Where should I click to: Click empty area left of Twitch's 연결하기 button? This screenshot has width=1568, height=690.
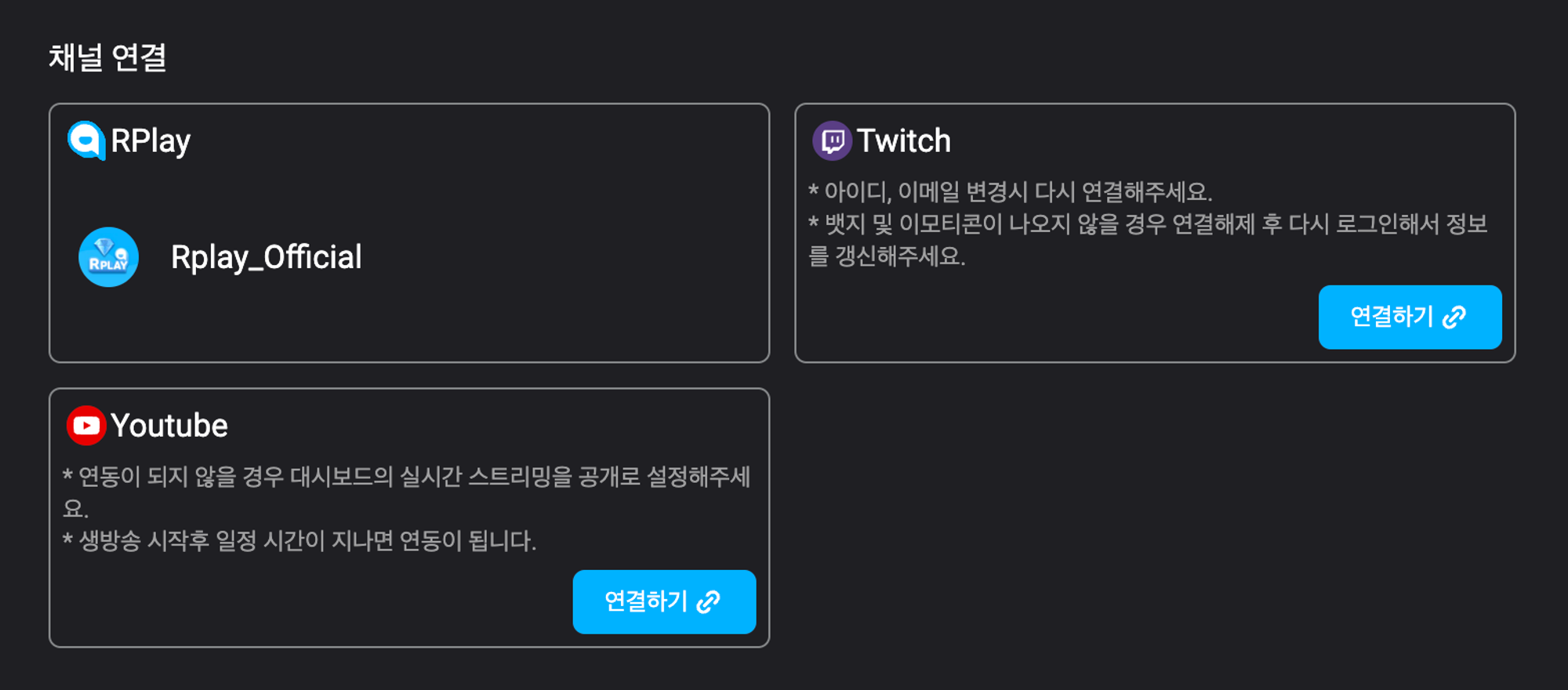tap(1058, 317)
